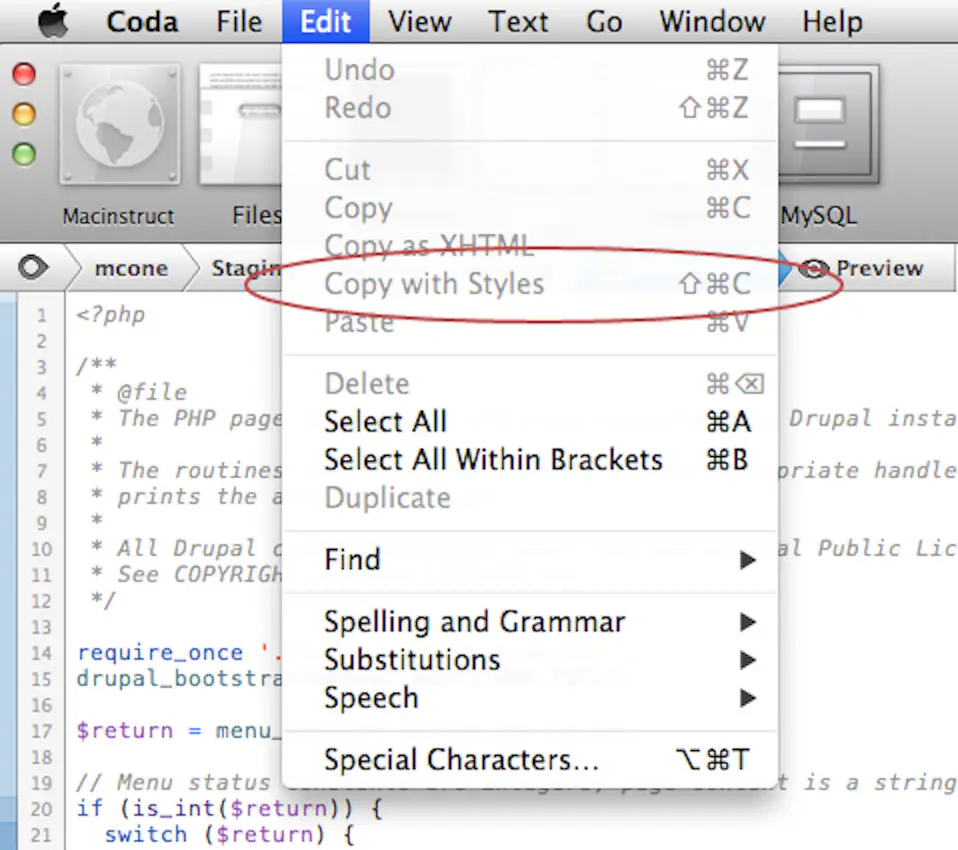
Task: Open the Apple menu
Action: point(52,21)
